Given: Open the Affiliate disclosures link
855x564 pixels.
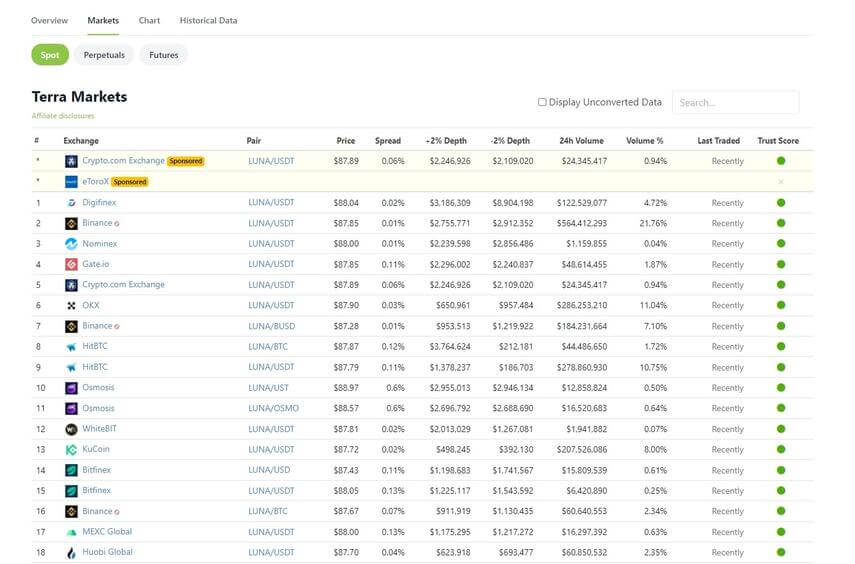Looking at the screenshot, I should (x=63, y=116).
